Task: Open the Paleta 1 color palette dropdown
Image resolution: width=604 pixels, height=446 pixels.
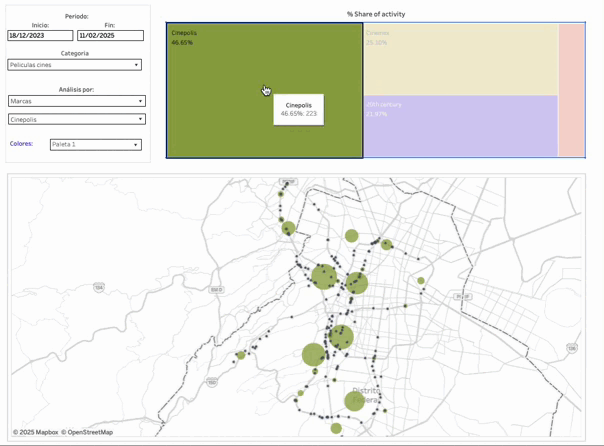Action: (x=96, y=144)
